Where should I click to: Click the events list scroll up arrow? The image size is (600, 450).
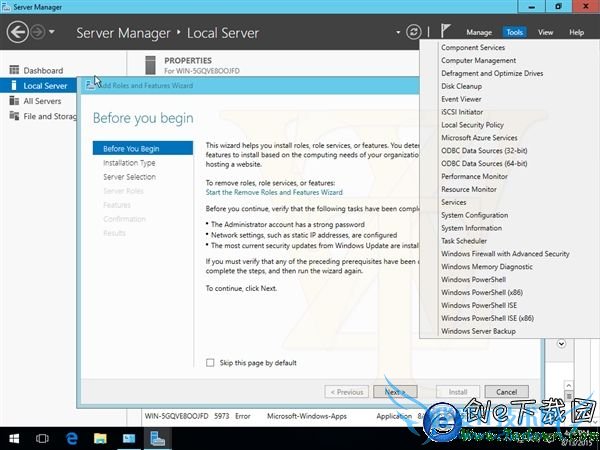tap(569, 385)
